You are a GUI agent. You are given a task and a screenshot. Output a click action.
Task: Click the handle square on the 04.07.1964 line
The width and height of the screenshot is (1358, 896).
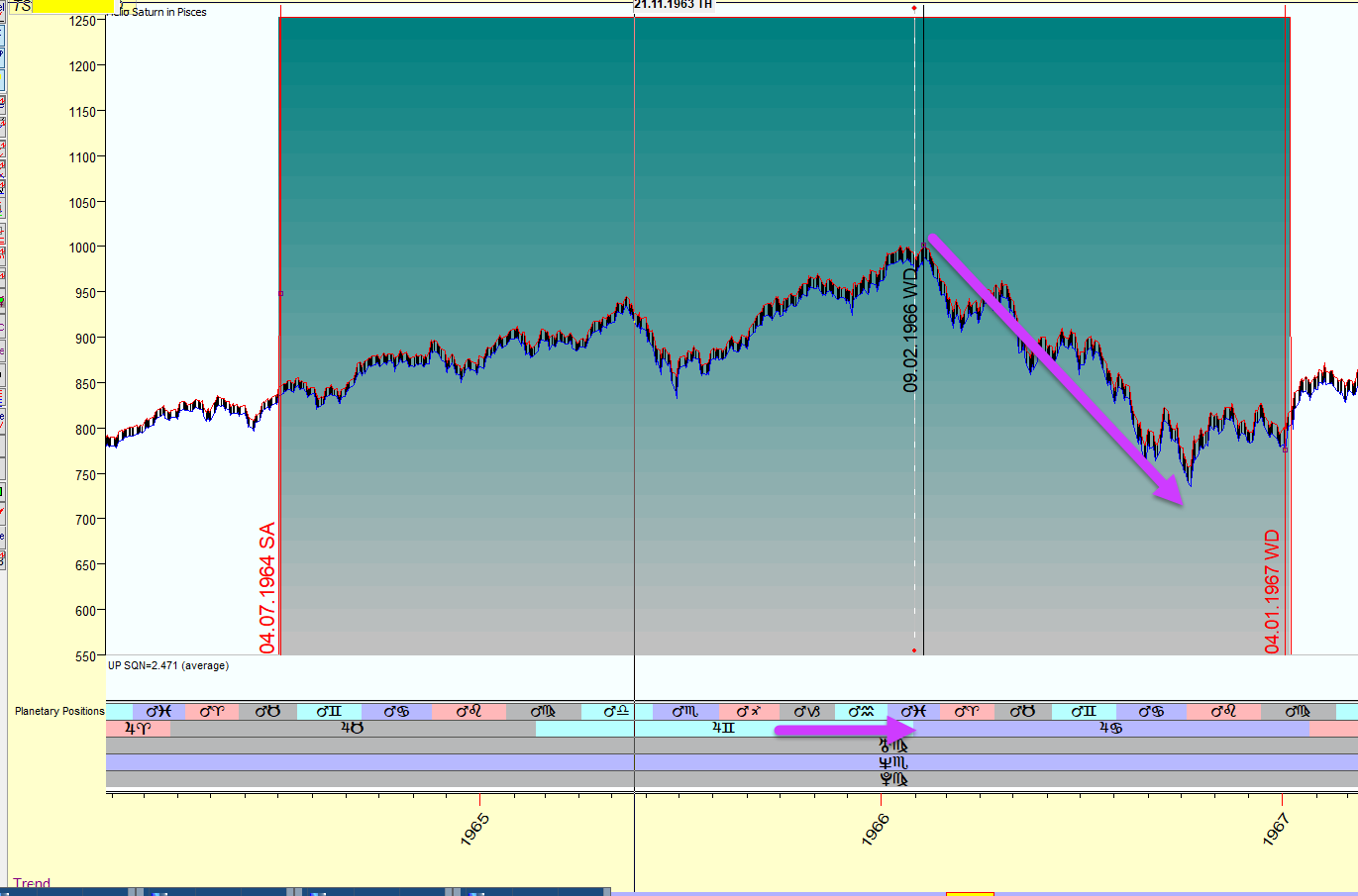[280, 293]
